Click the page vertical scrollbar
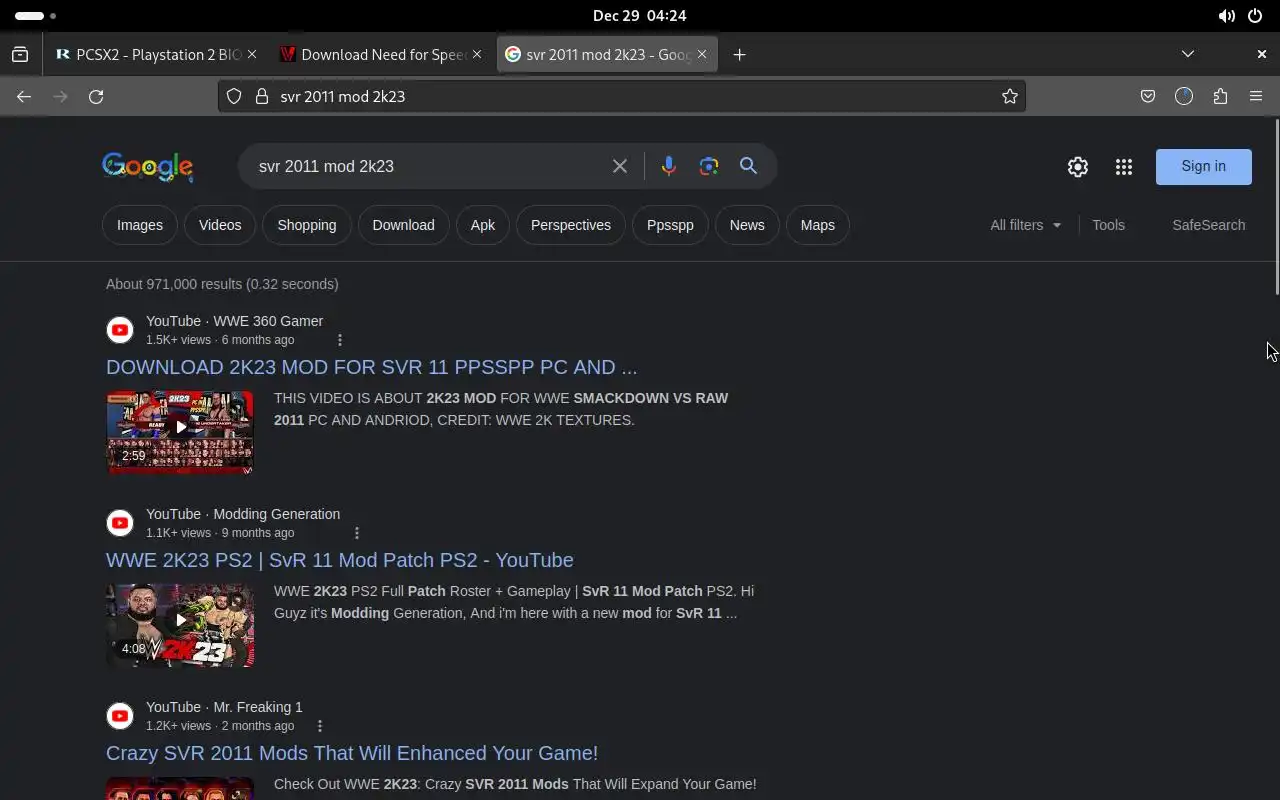Viewport: 1280px width, 800px height. pyautogui.click(x=1275, y=207)
